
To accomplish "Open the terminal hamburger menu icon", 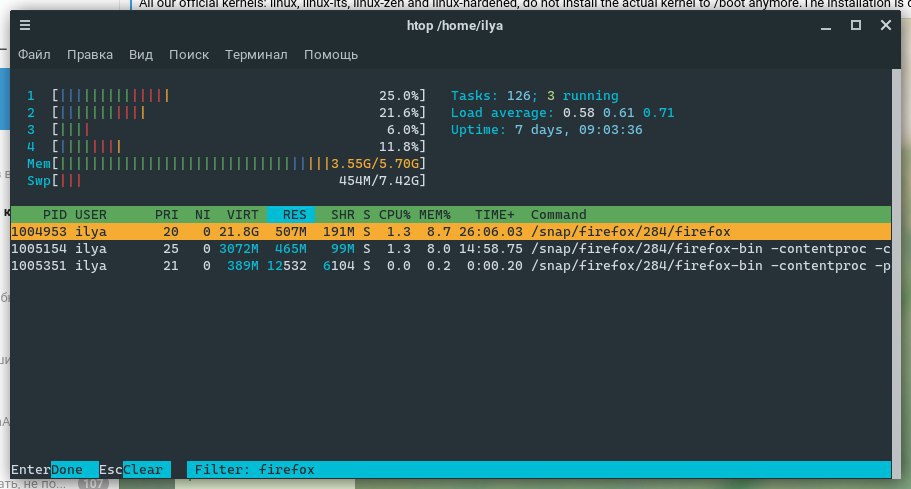I will point(25,25).
